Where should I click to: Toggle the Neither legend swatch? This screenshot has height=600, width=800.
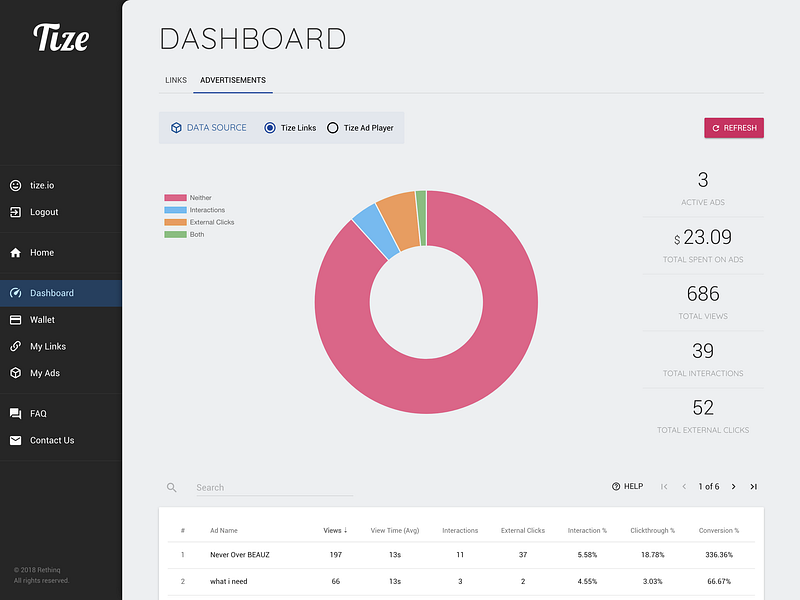[x=175, y=198]
